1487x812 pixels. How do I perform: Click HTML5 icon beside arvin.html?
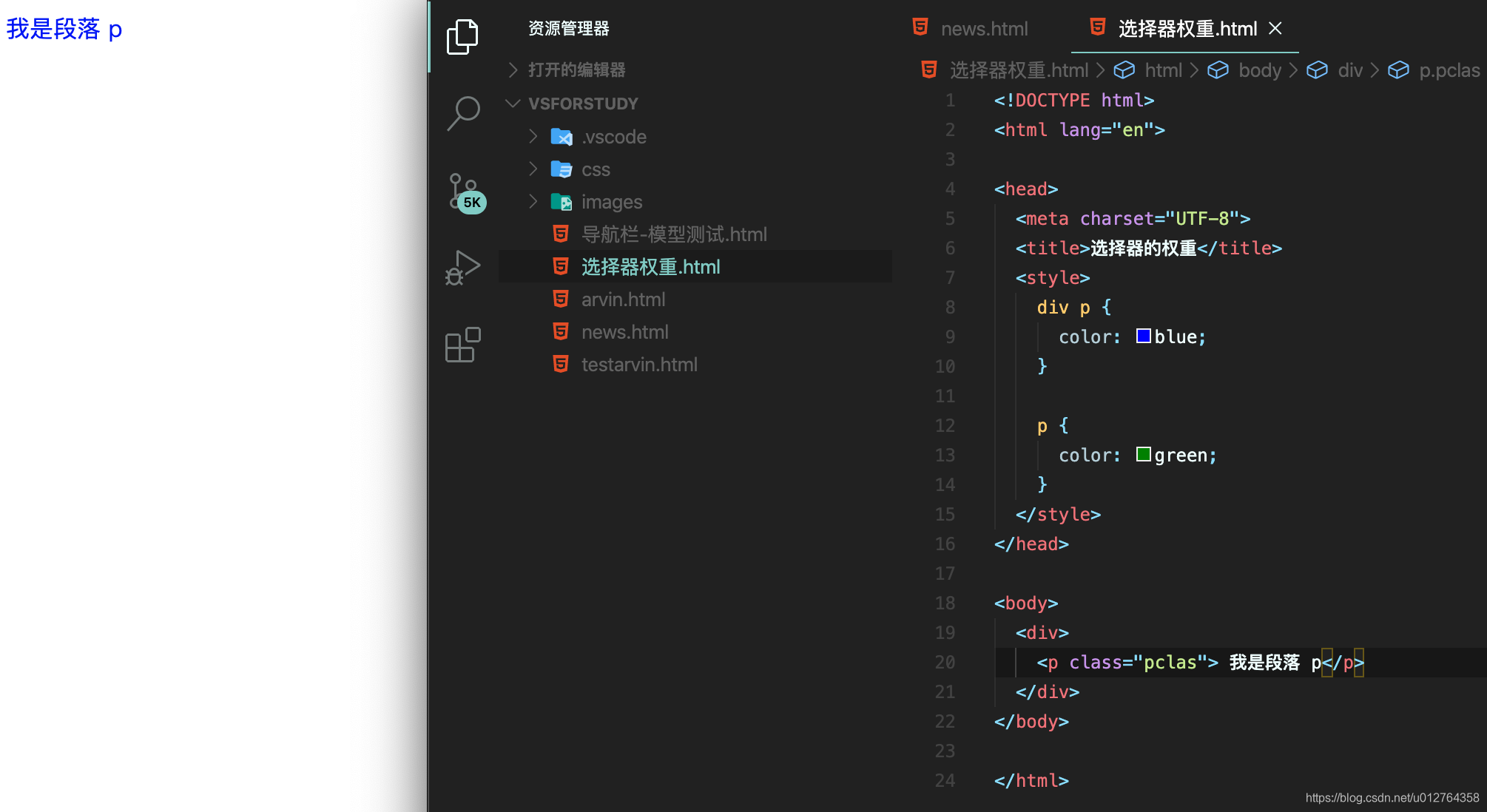click(561, 299)
